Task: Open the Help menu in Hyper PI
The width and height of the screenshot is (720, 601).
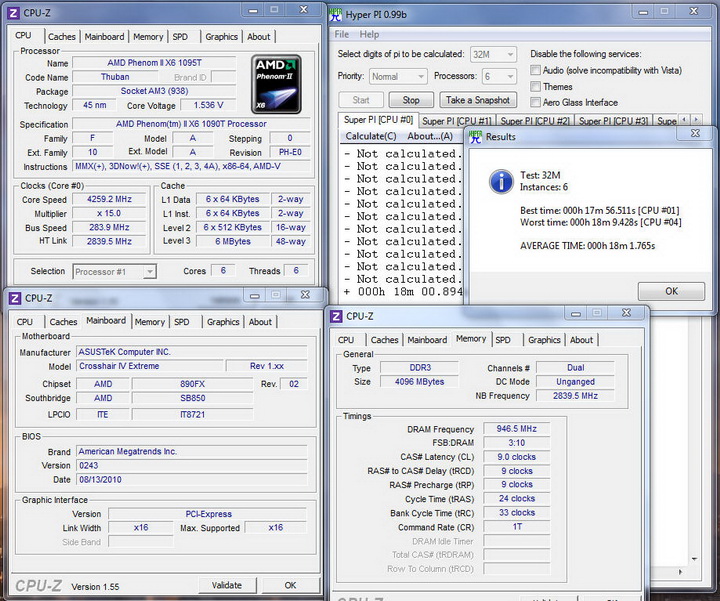Action: tap(369, 34)
